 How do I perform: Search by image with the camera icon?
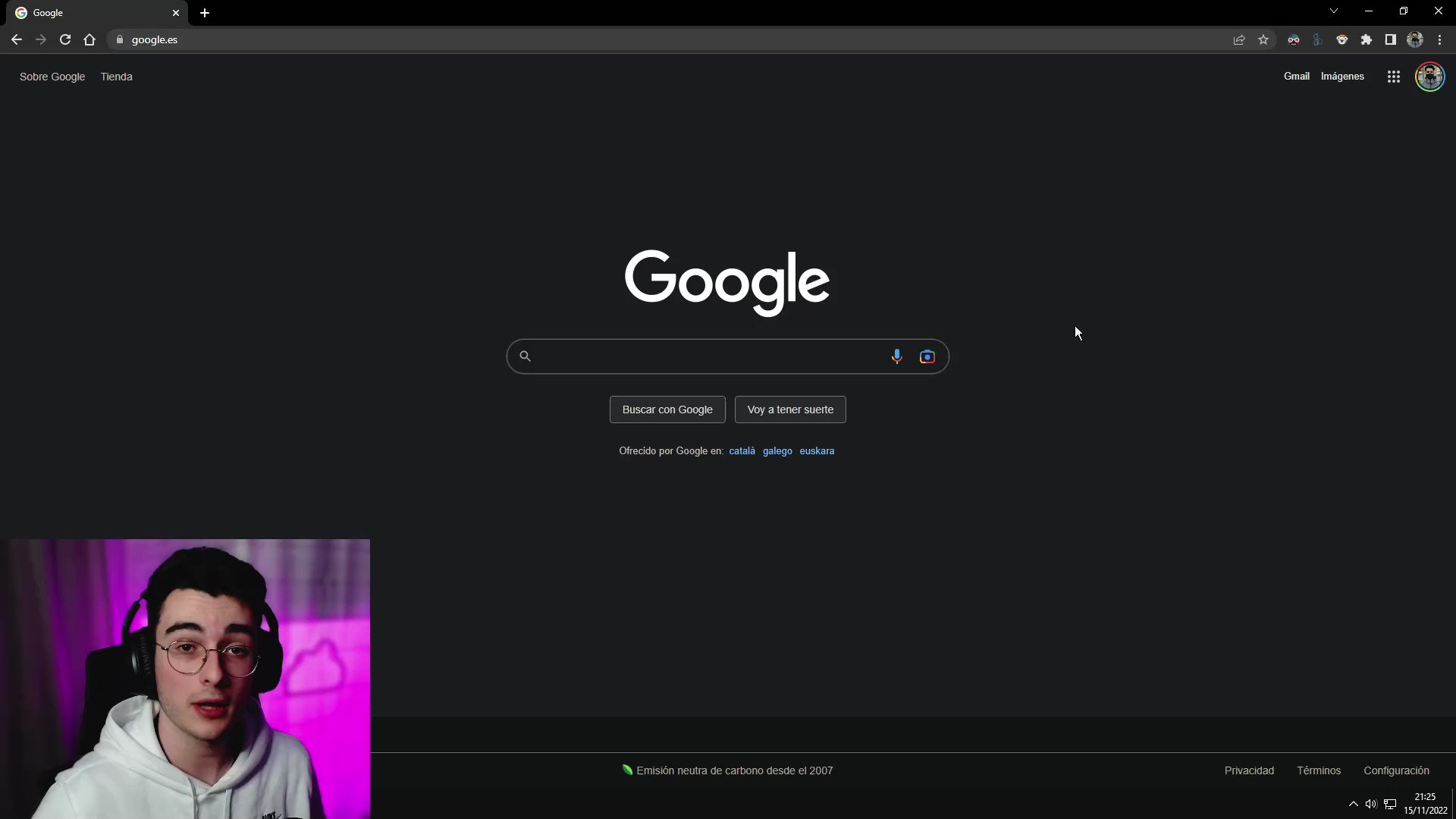[x=927, y=356]
